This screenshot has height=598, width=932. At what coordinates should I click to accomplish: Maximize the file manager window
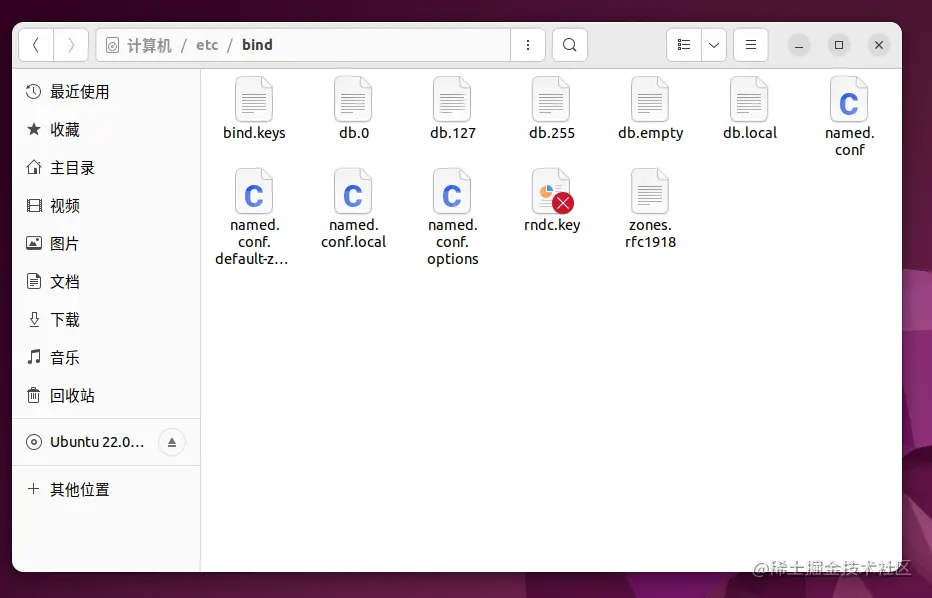point(839,45)
